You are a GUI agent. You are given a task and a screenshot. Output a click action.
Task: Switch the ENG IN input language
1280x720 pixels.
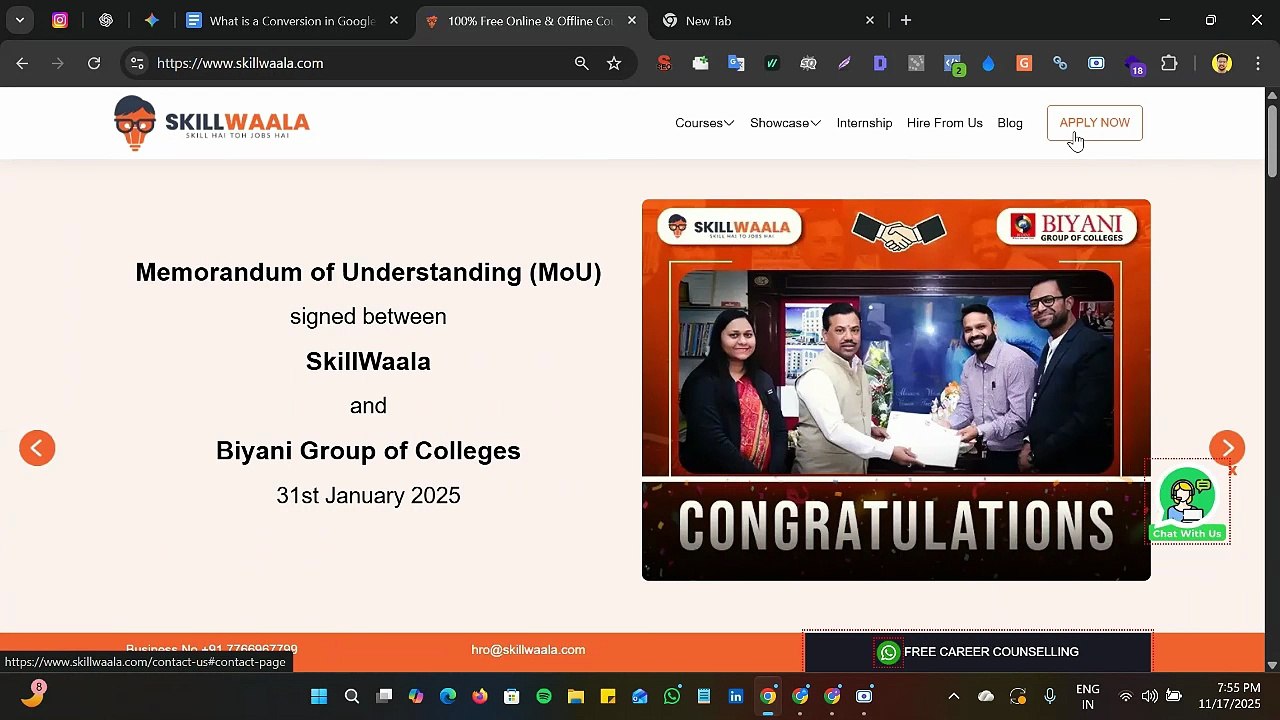click(1087, 696)
